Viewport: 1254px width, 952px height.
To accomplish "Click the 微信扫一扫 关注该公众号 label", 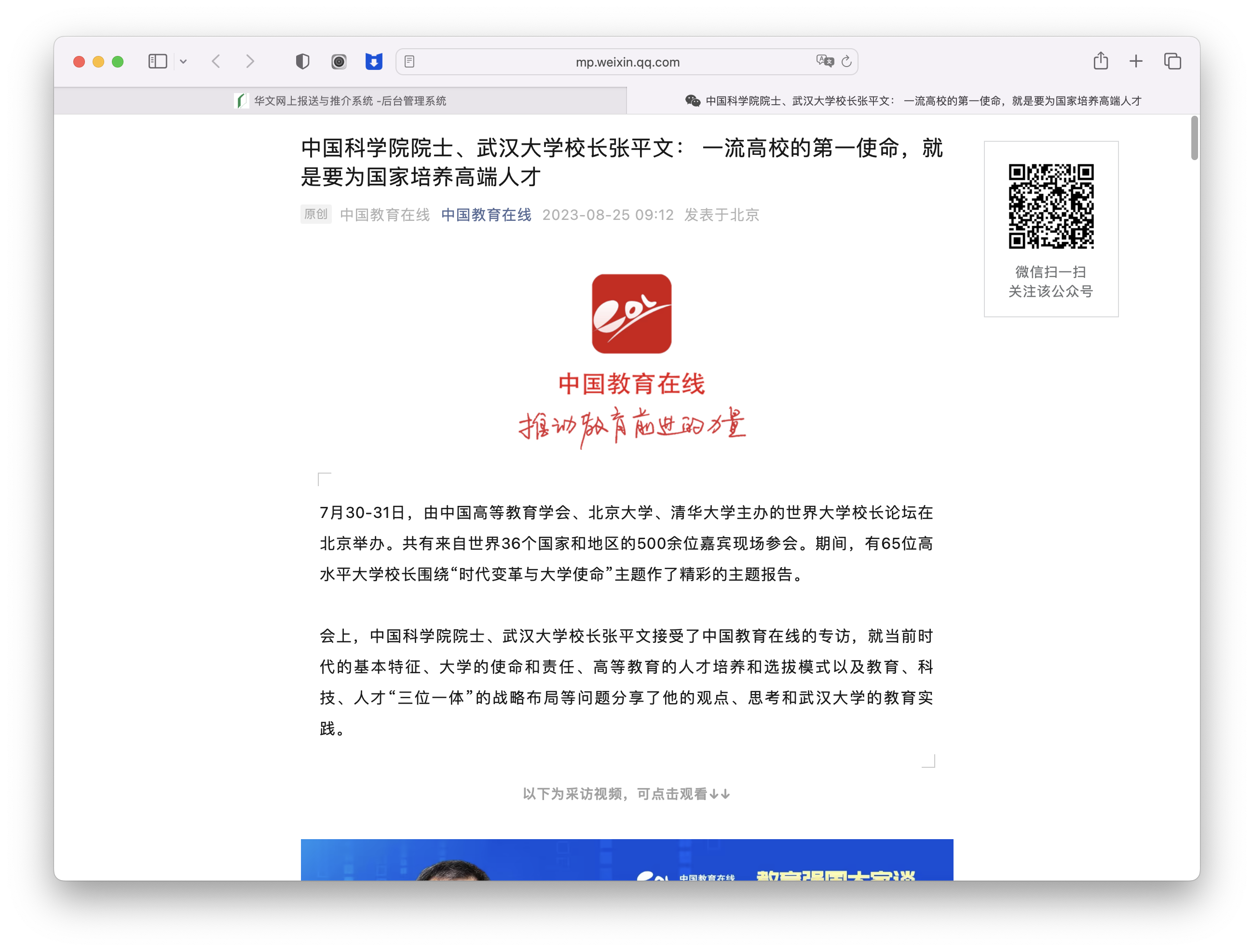I will coord(1050,281).
